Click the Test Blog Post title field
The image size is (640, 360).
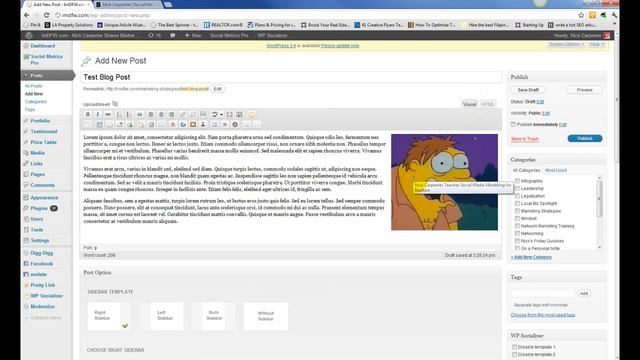pos(291,77)
